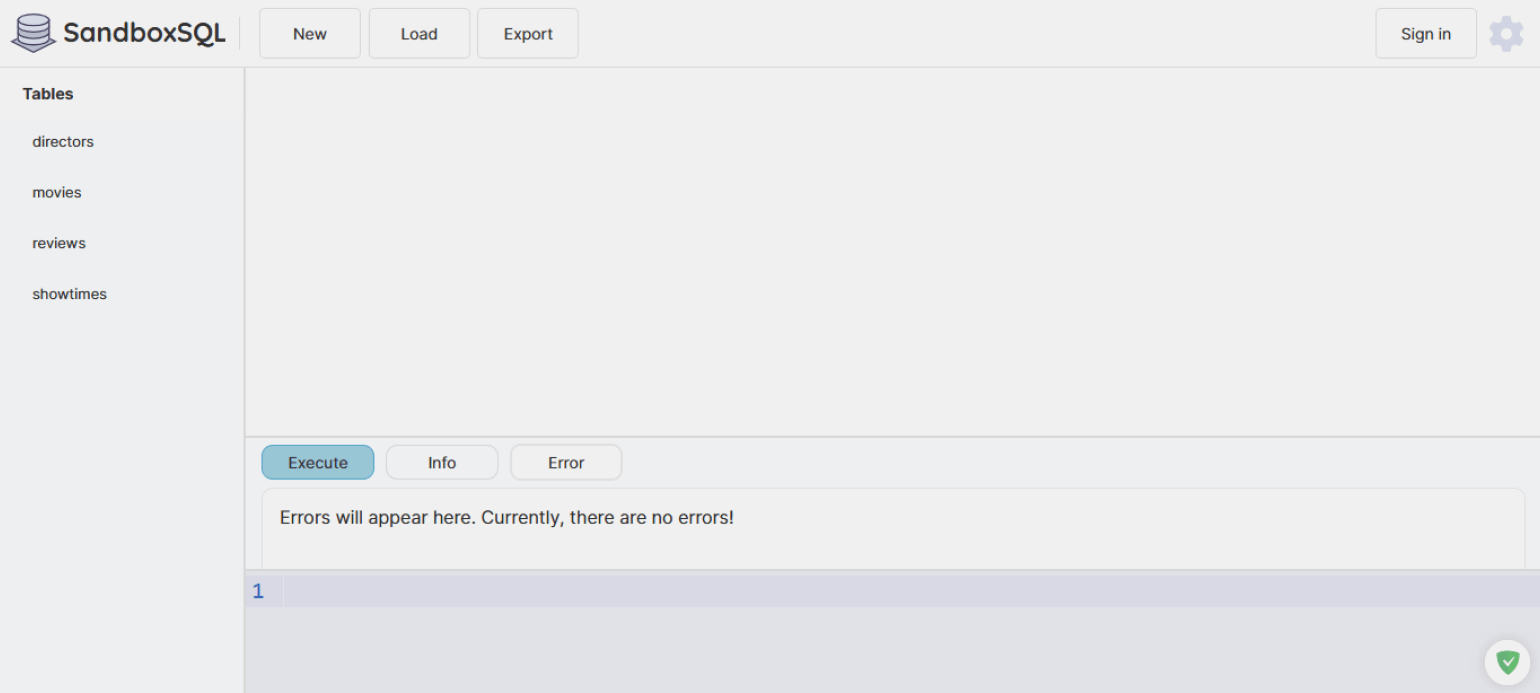Click the SandboxSQL database logo icon
This screenshot has width=1540, height=693.
coord(33,33)
